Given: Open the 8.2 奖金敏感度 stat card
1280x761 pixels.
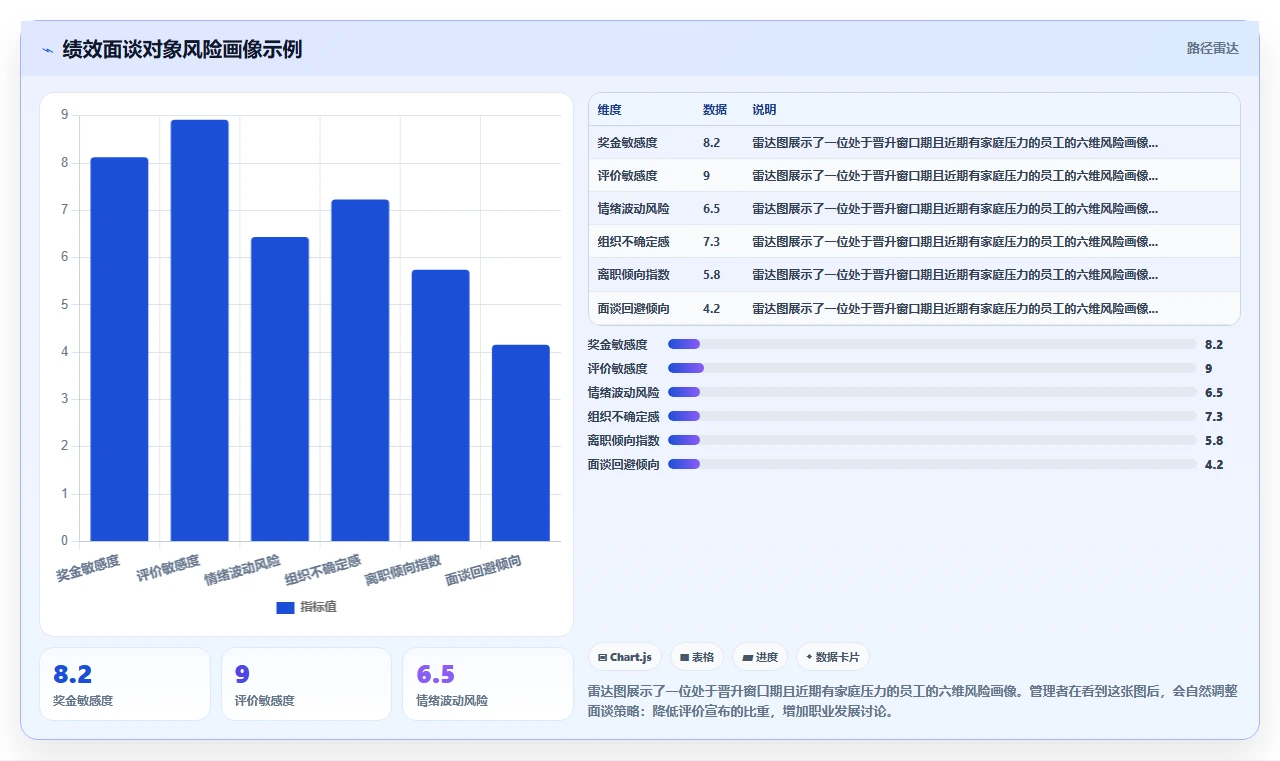Looking at the screenshot, I should pos(125,684).
